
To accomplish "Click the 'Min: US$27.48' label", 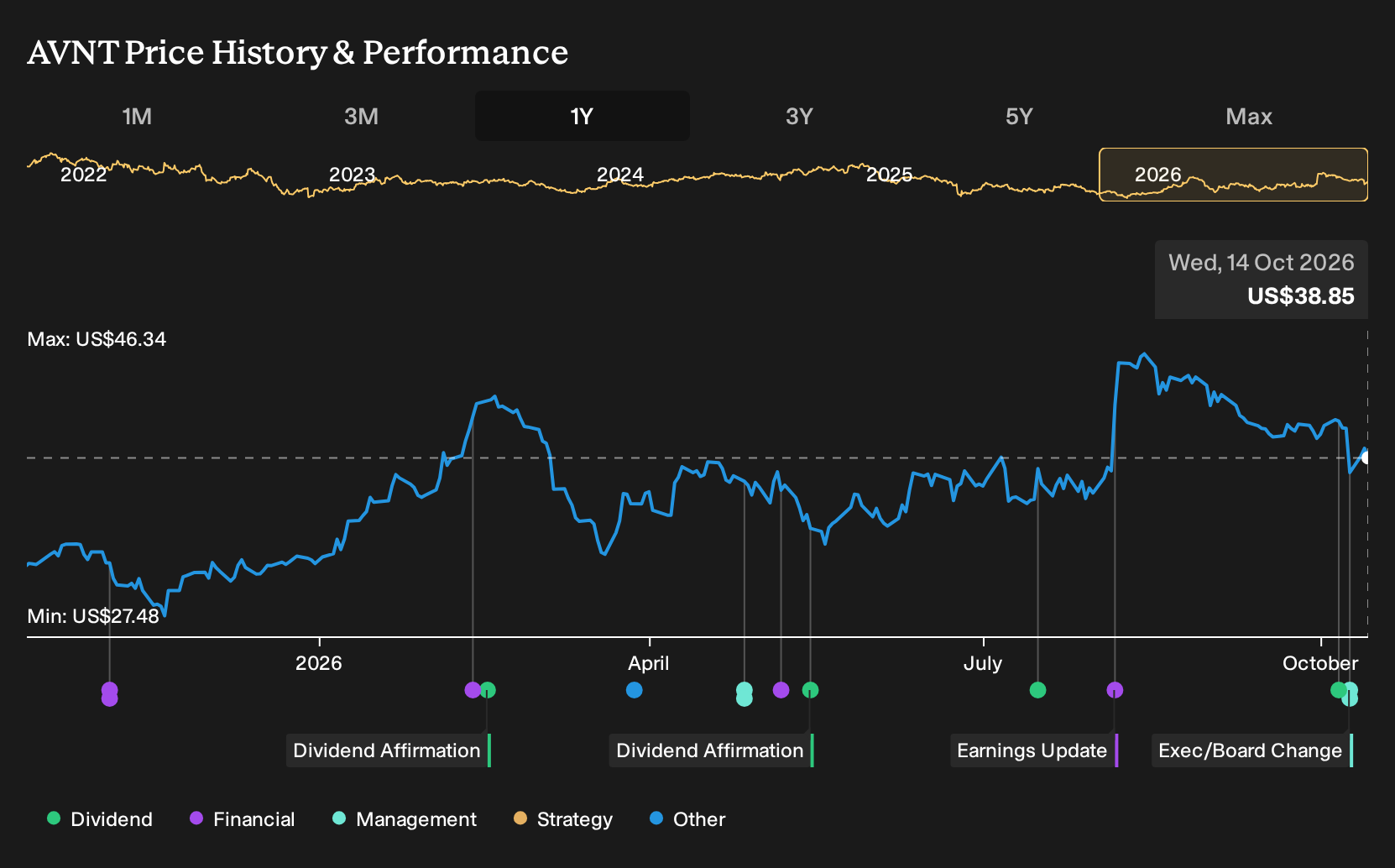I will click(93, 616).
